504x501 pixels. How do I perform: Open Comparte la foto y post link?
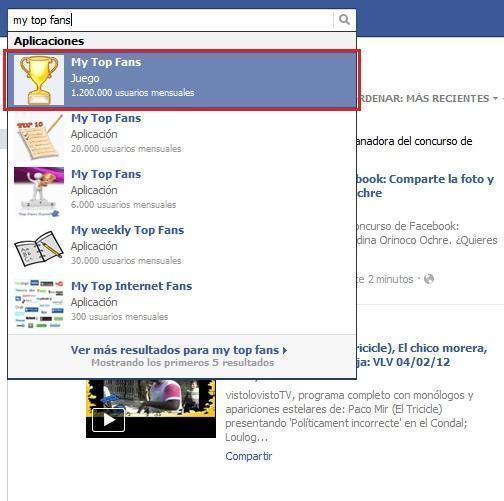[x=425, y=186]
